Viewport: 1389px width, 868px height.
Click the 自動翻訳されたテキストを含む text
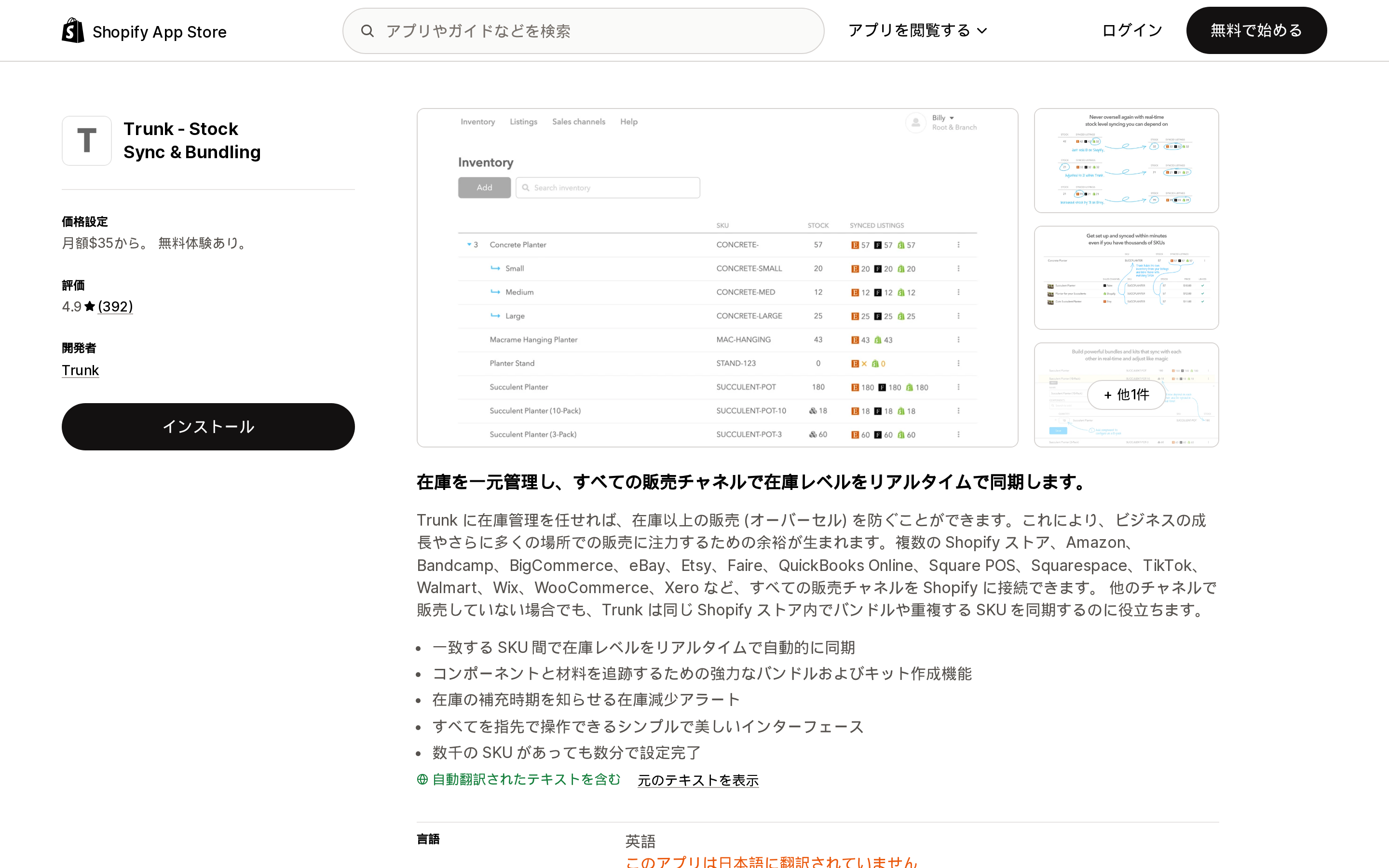pyautogui.click(x=526, y=779)
